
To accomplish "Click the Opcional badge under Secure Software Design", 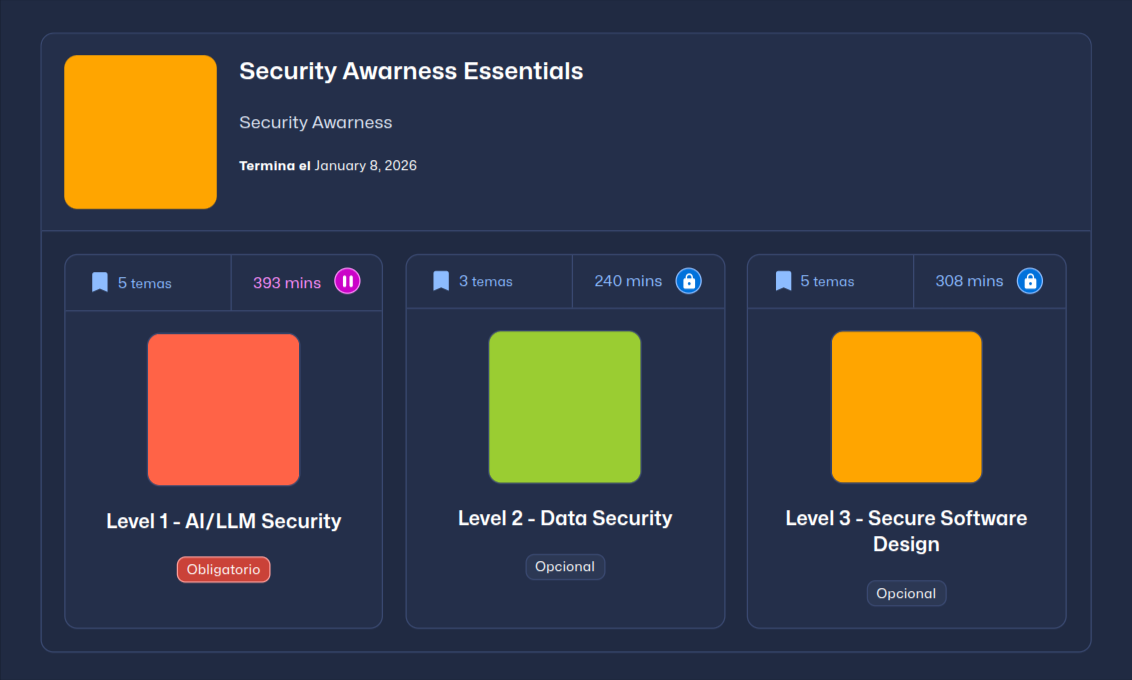I will point(906,594).
